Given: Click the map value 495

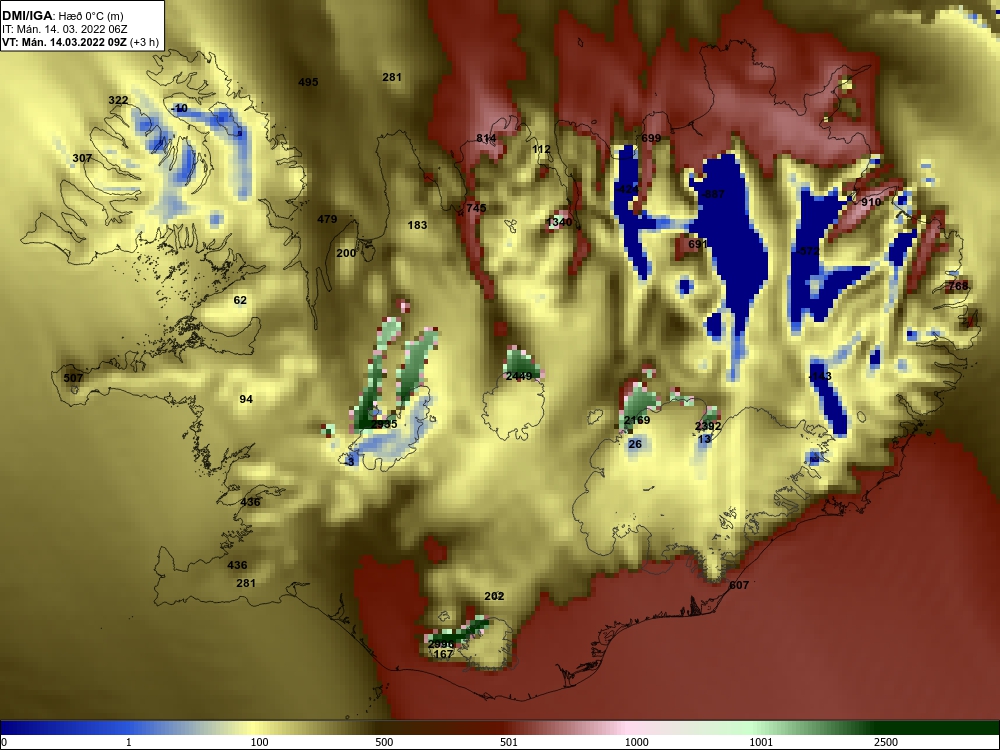Looking at the screenshot, I should click(x=308, y=82).
